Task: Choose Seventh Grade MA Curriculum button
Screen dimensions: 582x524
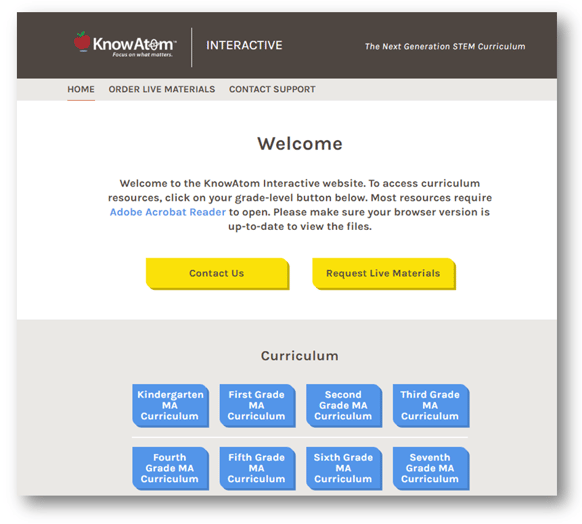Action: click(431, 468)
